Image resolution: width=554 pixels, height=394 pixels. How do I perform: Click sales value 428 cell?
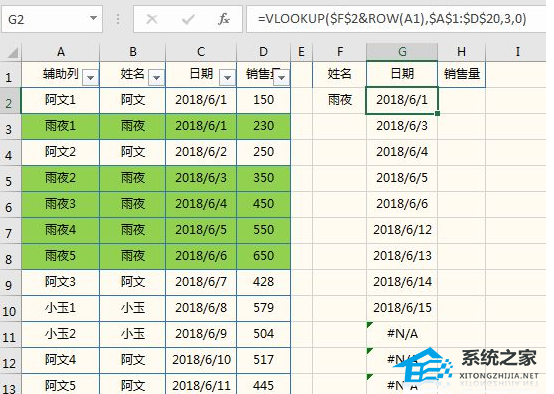(264, 282)
